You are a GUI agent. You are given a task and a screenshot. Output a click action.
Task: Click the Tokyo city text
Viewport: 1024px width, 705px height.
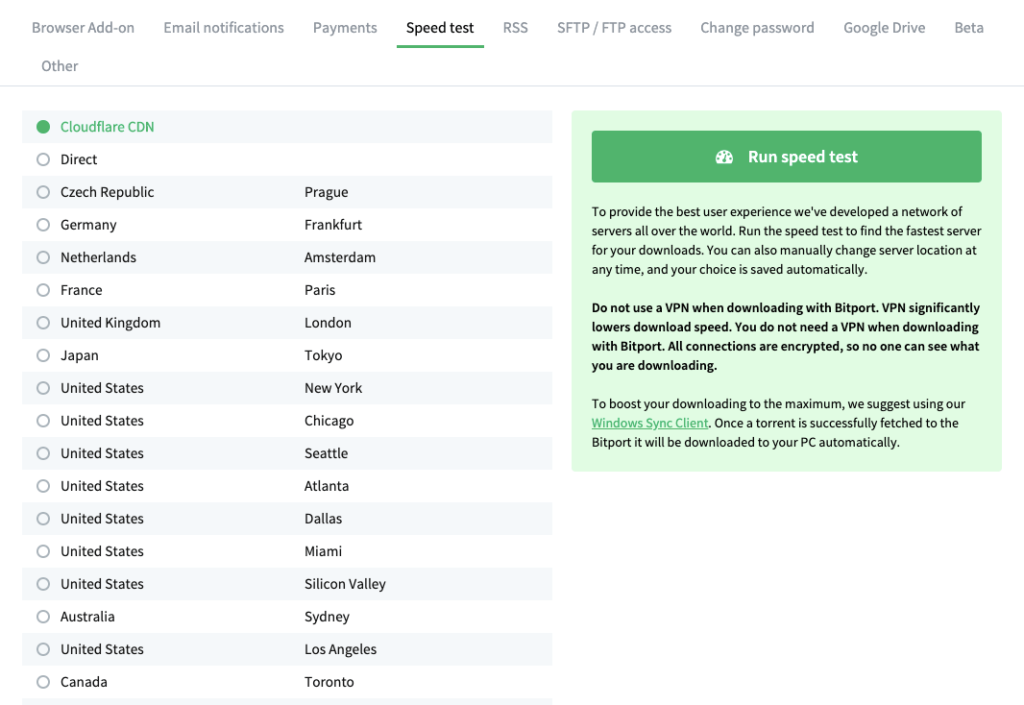click(x=323, y=356)
